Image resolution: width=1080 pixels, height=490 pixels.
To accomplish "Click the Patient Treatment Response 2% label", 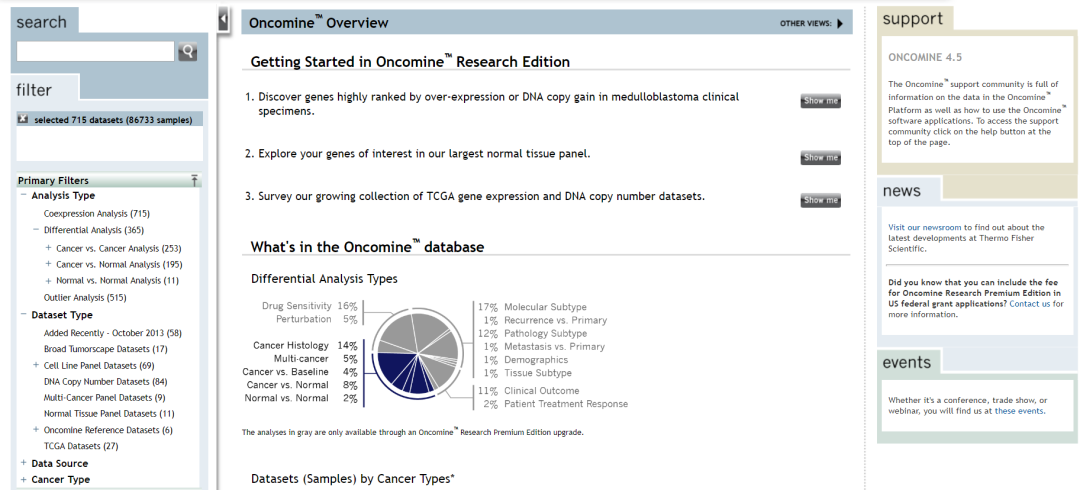I will 555,404.
